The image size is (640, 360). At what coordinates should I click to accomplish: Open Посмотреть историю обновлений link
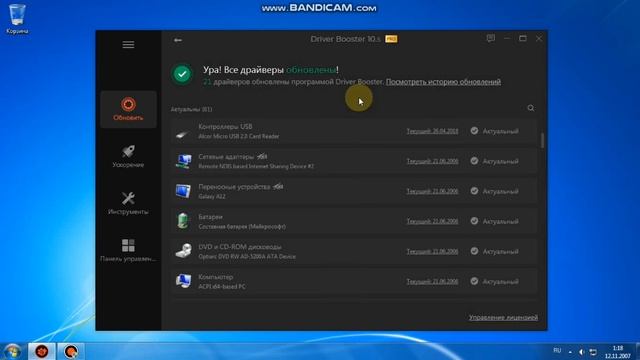point(443,82)
